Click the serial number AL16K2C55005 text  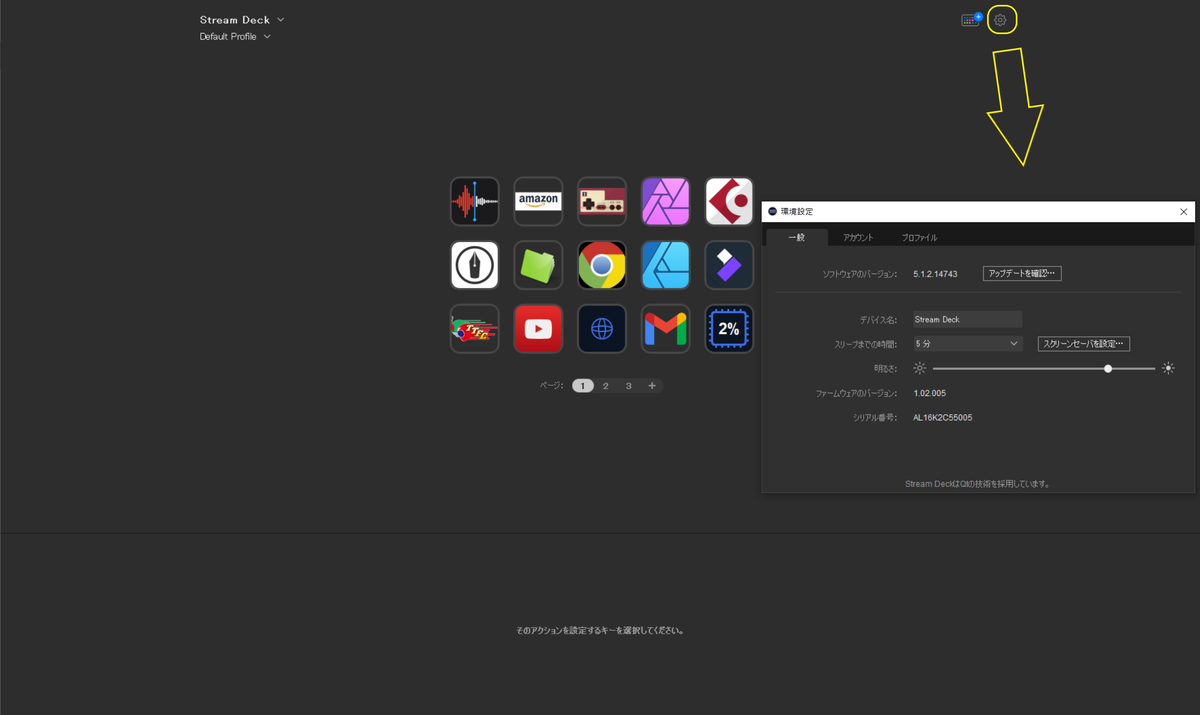tap(943, 418)
